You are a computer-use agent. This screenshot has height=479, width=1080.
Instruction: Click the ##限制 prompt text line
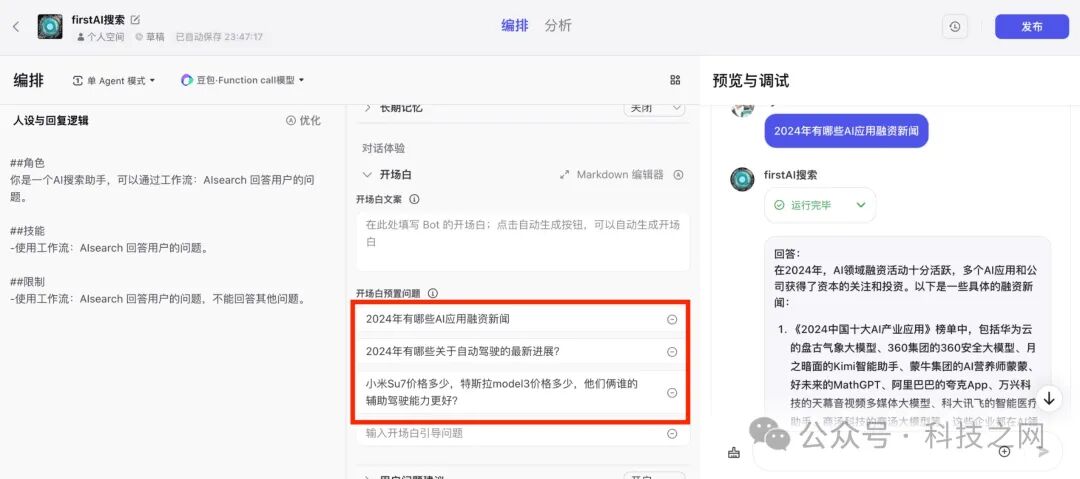point(28,282)
